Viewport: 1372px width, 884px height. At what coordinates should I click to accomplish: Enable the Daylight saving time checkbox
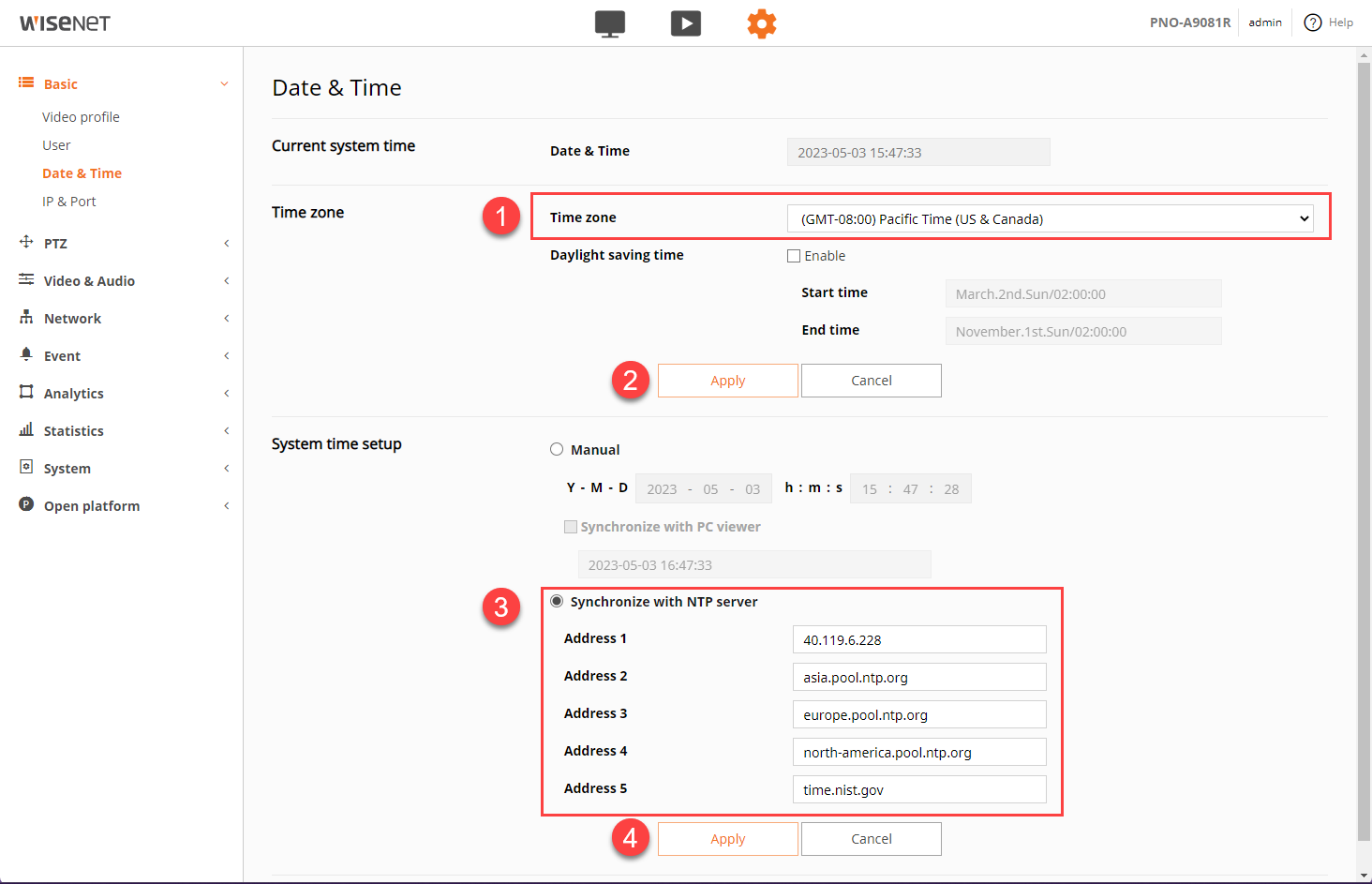(794, 255)
